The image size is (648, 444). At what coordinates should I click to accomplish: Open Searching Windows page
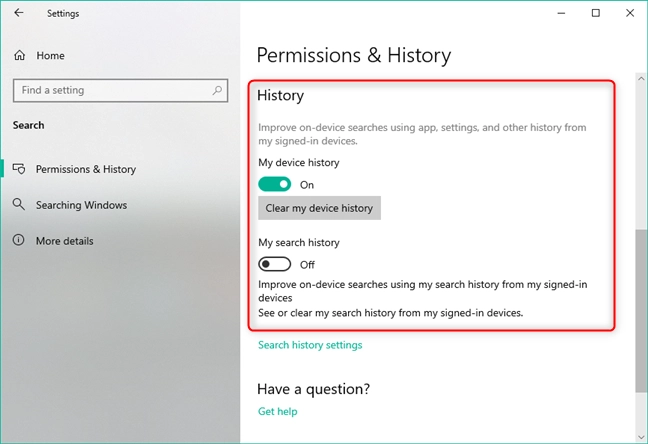pyautogui.click(x=81, y=205)
